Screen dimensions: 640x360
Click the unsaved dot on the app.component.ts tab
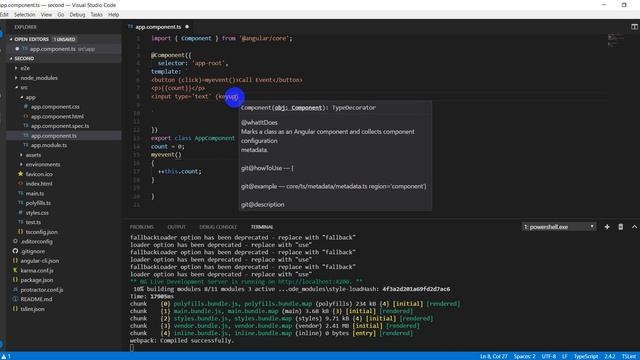tap(187, 27)
